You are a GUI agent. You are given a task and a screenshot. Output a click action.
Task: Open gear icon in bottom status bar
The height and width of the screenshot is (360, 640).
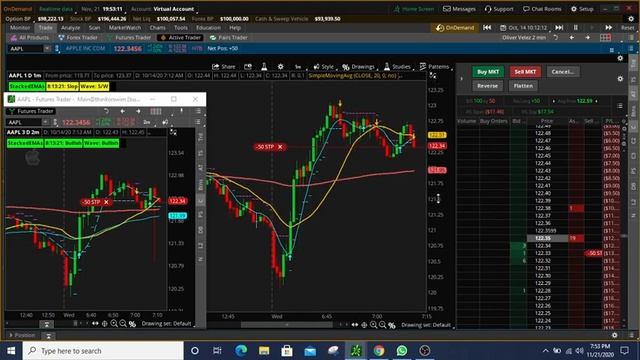(615, 335)
